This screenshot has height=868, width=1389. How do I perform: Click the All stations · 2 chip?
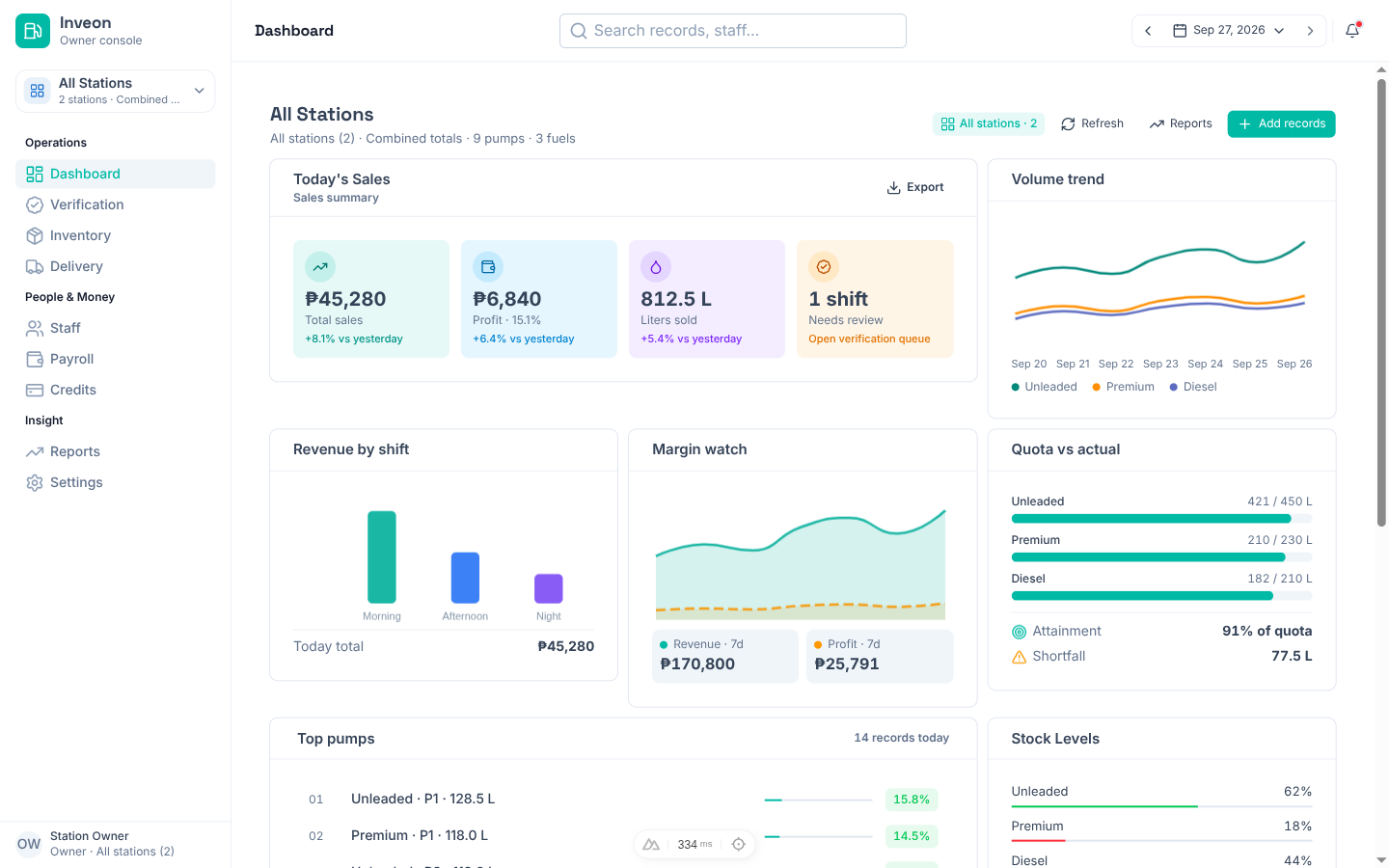click(x=989, y=123)
